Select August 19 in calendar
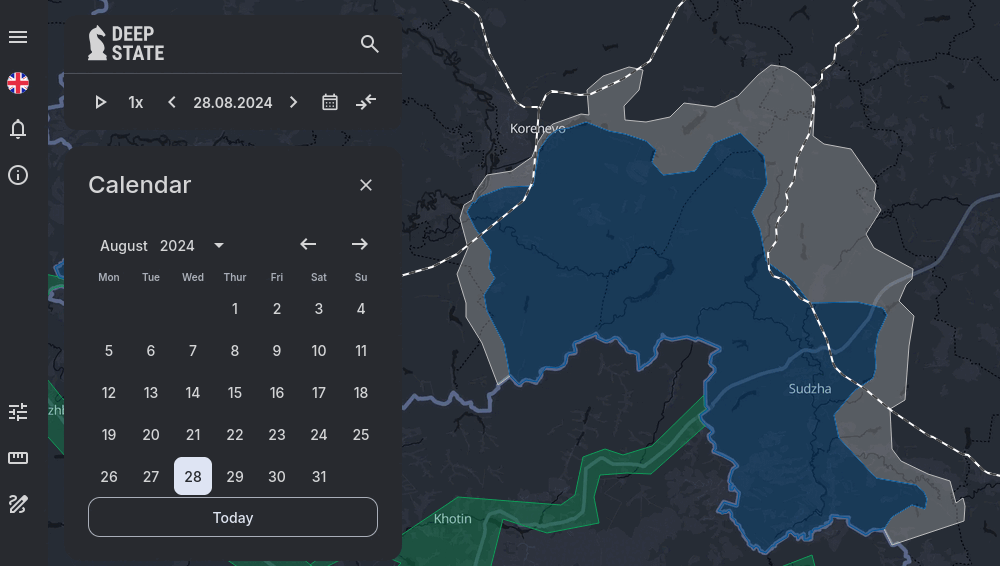1000x566 pixels. [108, 435]
